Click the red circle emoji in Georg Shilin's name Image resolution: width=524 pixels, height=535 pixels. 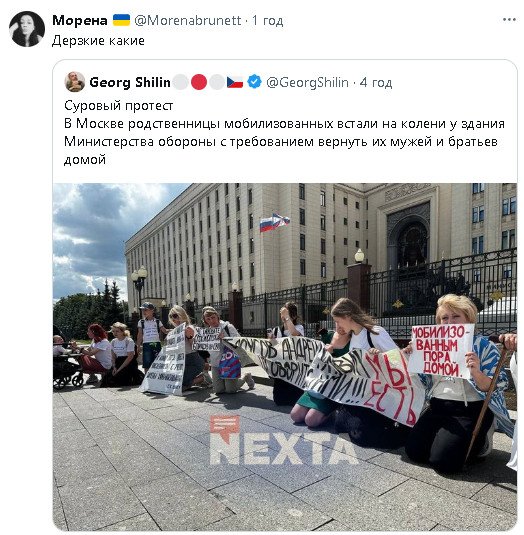coord(199,82)
